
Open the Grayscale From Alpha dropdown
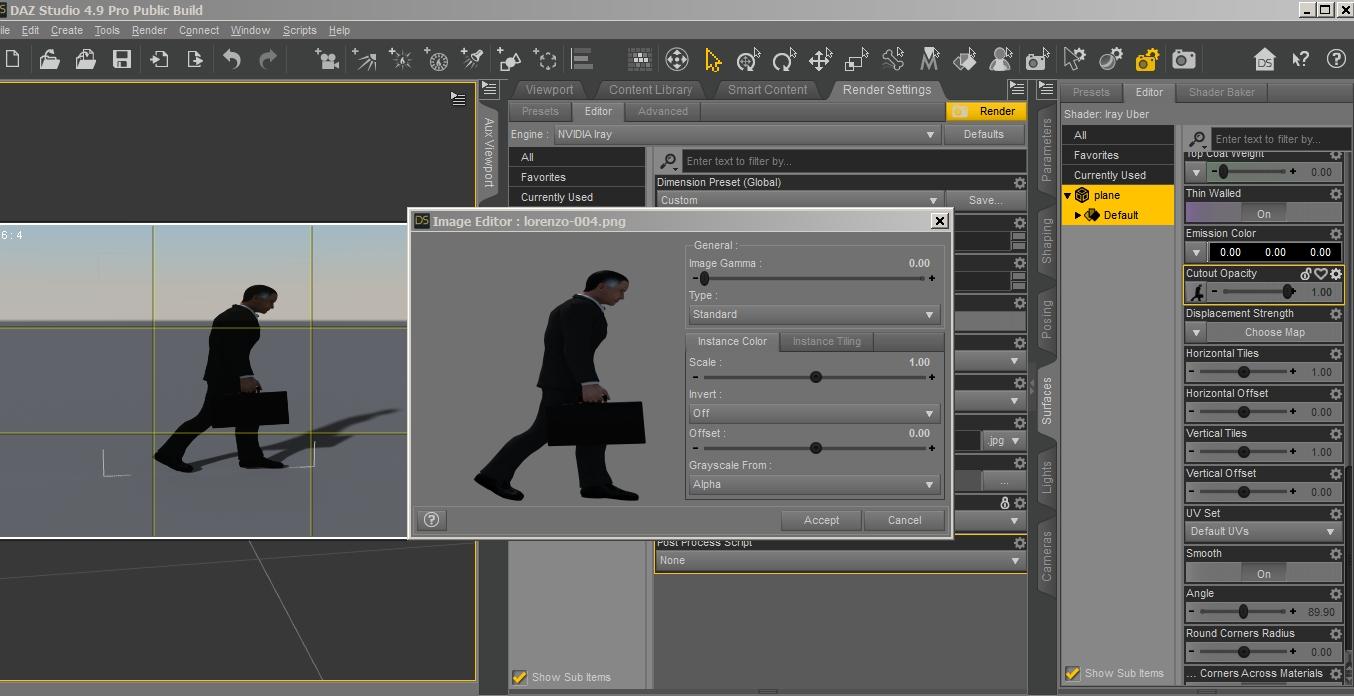pos(814,484)
